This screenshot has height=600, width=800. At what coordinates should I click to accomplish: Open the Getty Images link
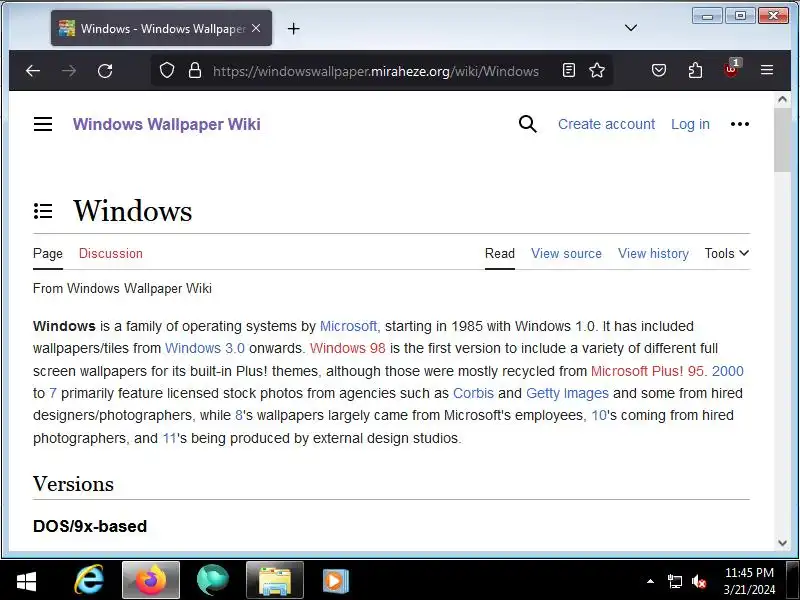pos(567,393)
